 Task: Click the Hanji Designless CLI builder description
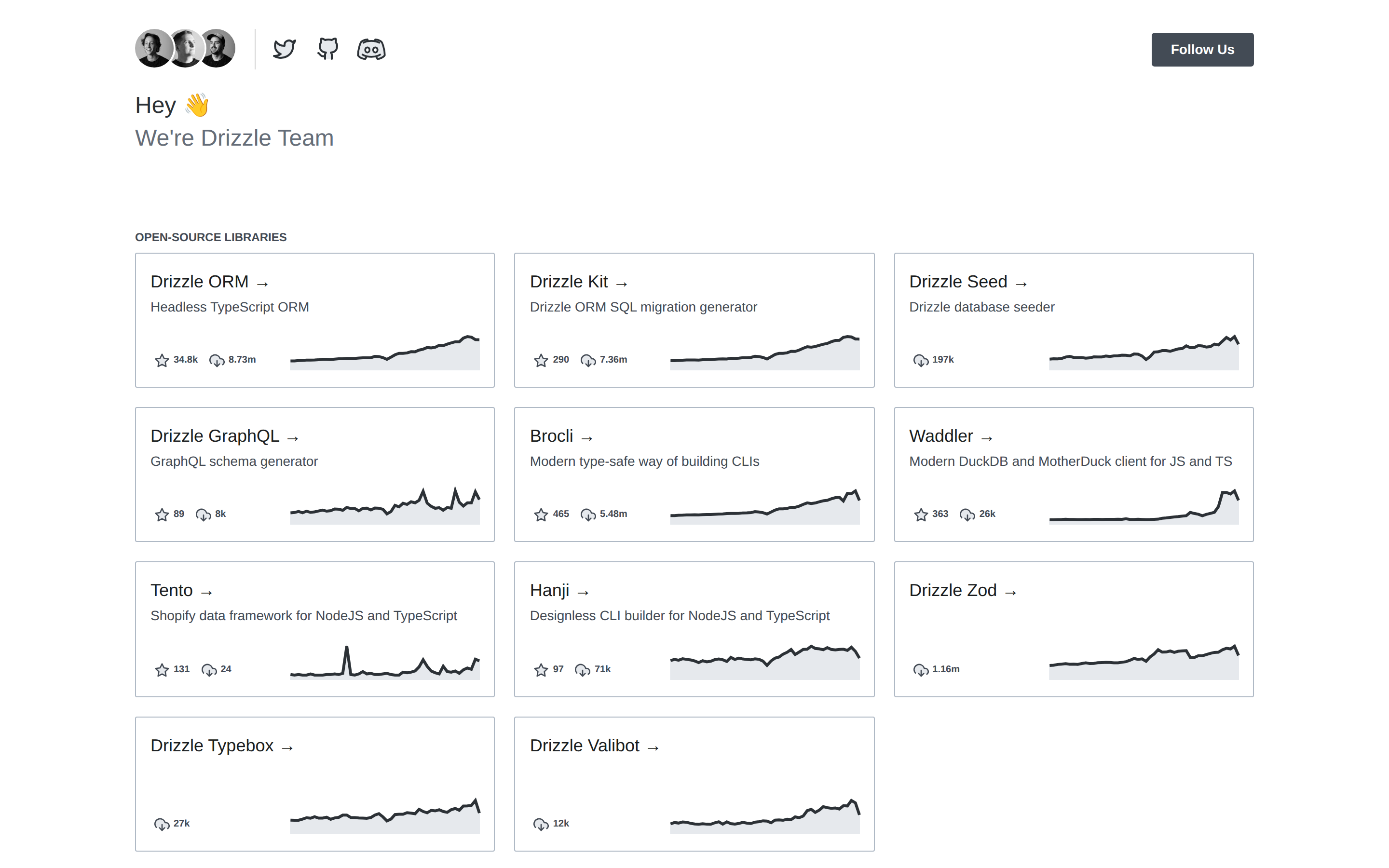pos(680,615)
